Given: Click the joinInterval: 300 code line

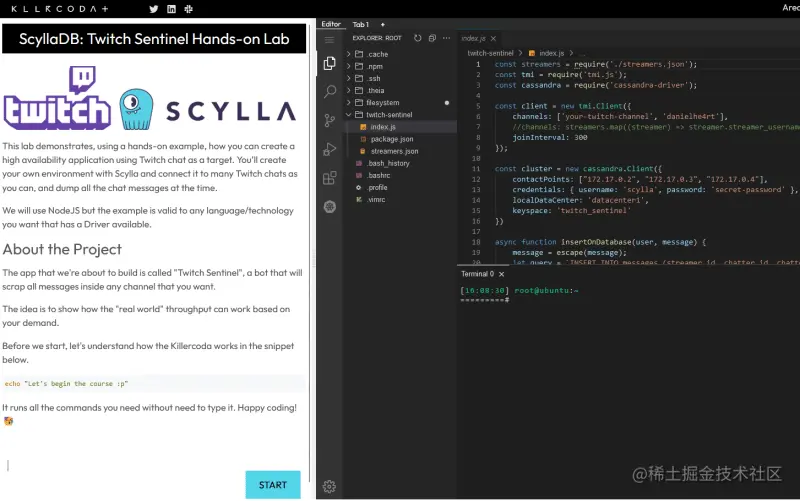Looking at the screenshot, I should coord(550,137).
